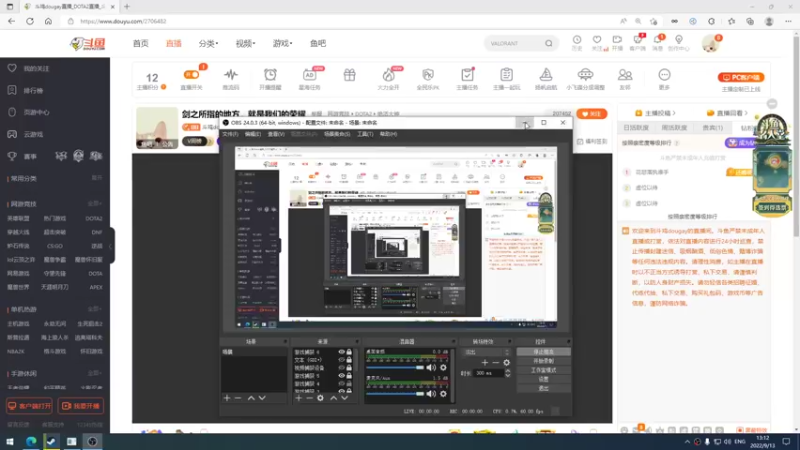
Task: Open the history clock icon in header
Action: coord(577,40)
